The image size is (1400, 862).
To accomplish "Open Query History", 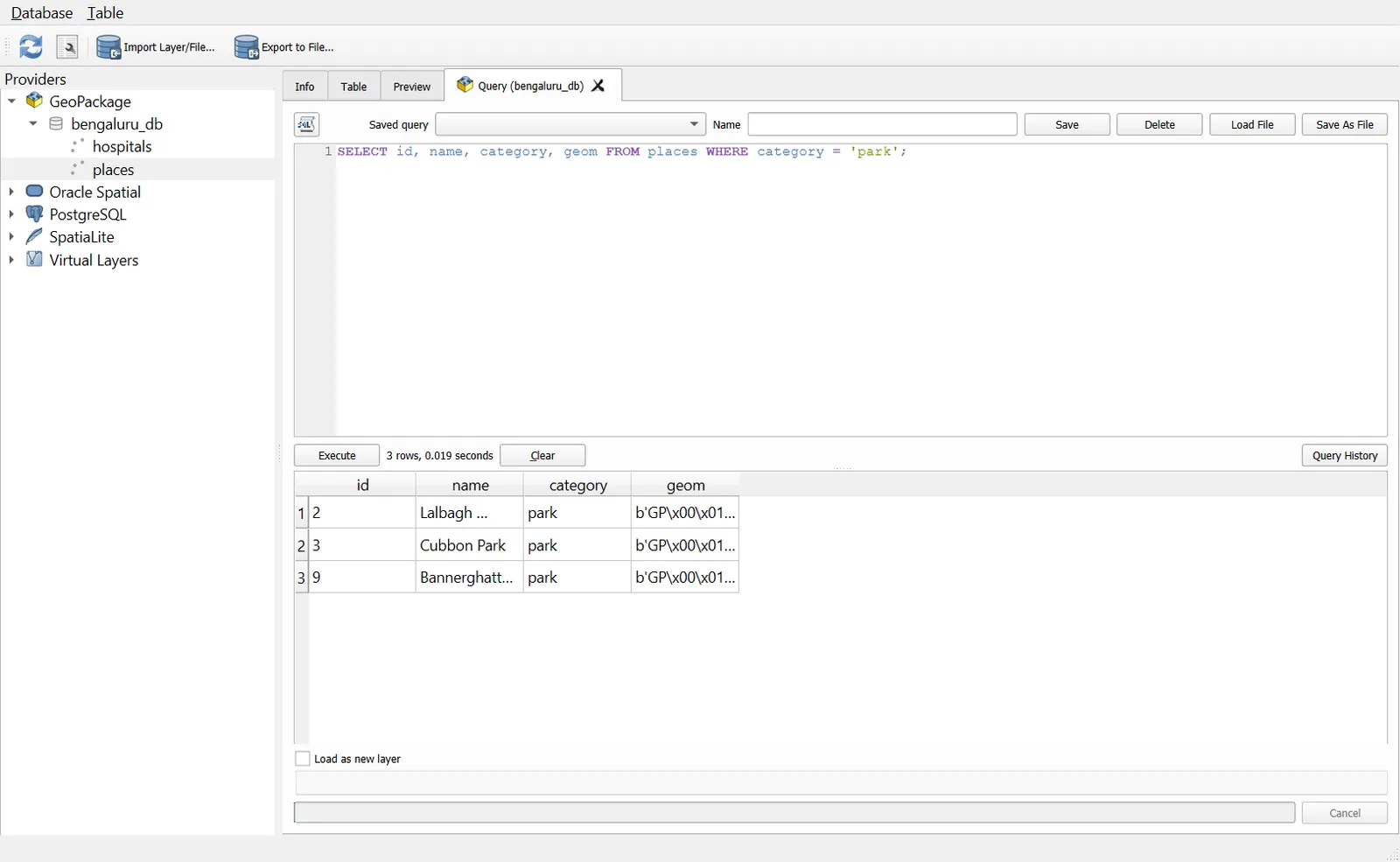I will tap(1345, 456).
